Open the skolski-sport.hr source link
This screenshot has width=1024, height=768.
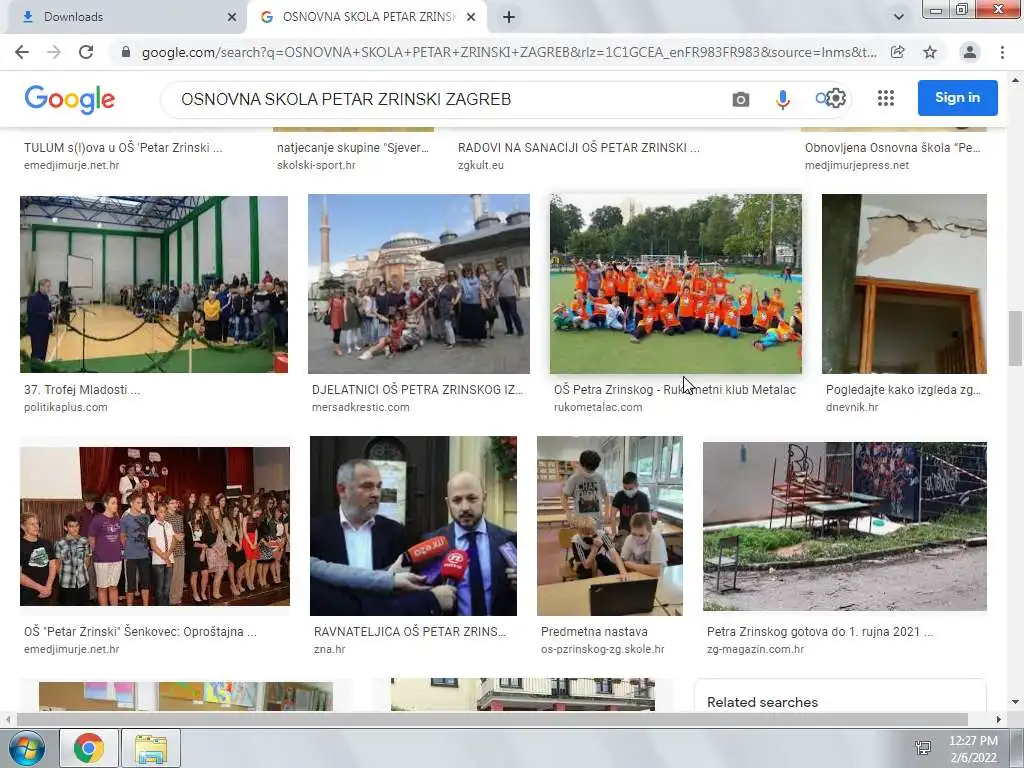(x=316, y=165)
